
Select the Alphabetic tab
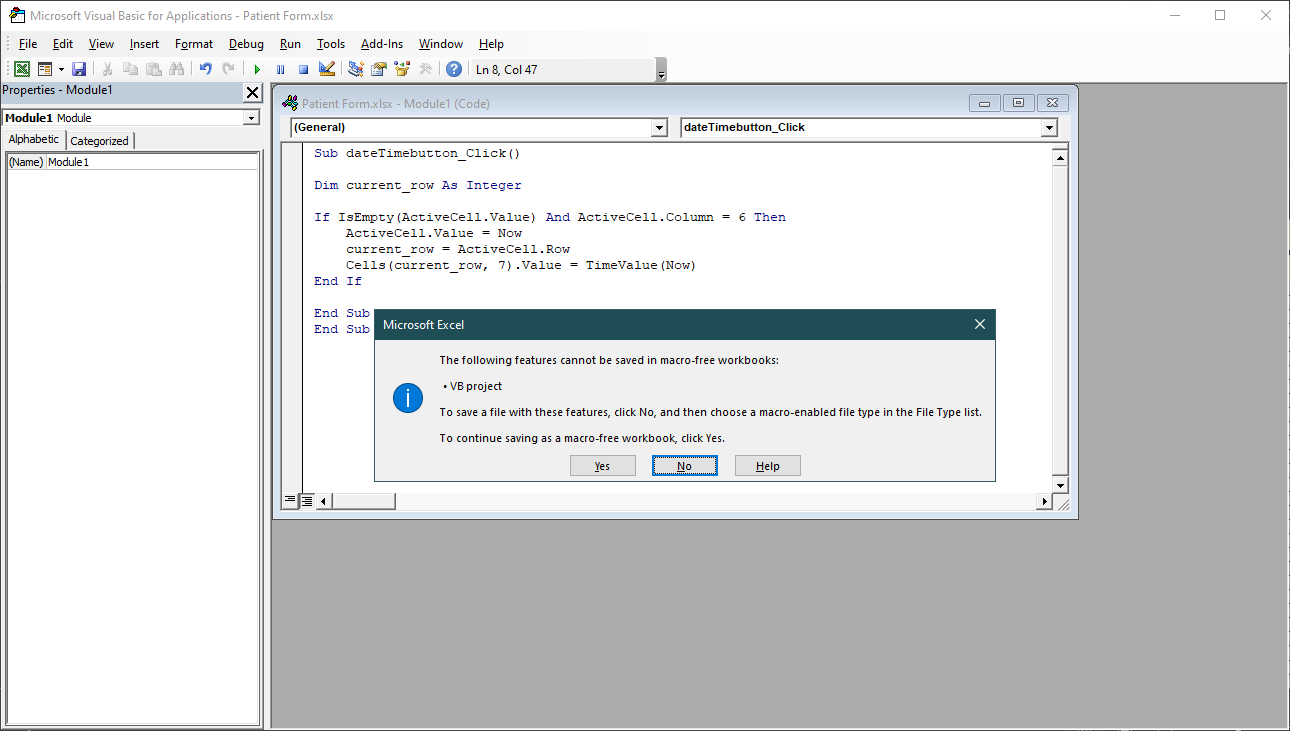pyautogui.click(x=34, y=140)
